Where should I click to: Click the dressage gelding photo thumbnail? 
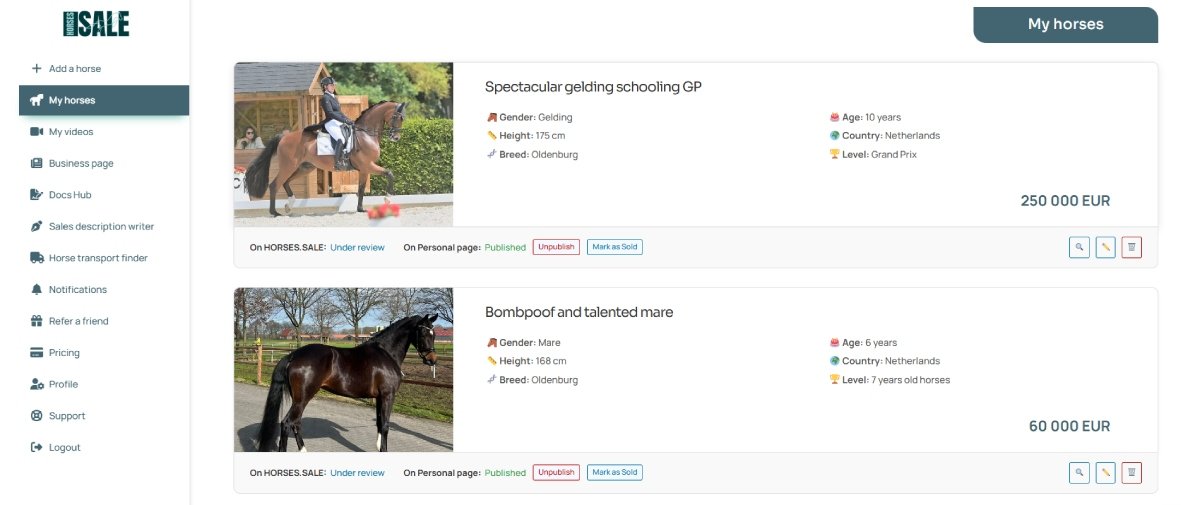(x=343, y=144)
